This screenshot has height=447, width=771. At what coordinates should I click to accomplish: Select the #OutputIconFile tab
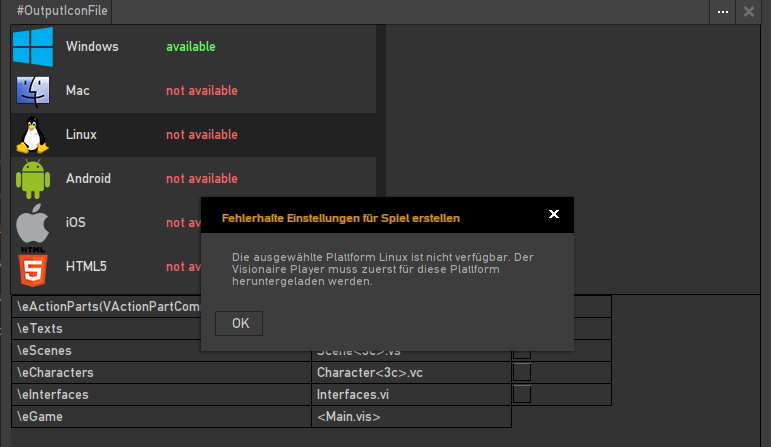(x=62, y=11)
